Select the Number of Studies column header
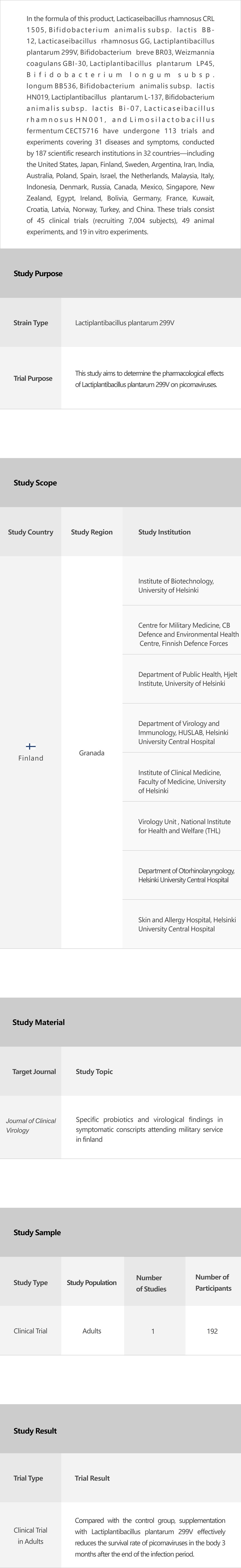241x1568 pixels. [x=151, y=1283]
